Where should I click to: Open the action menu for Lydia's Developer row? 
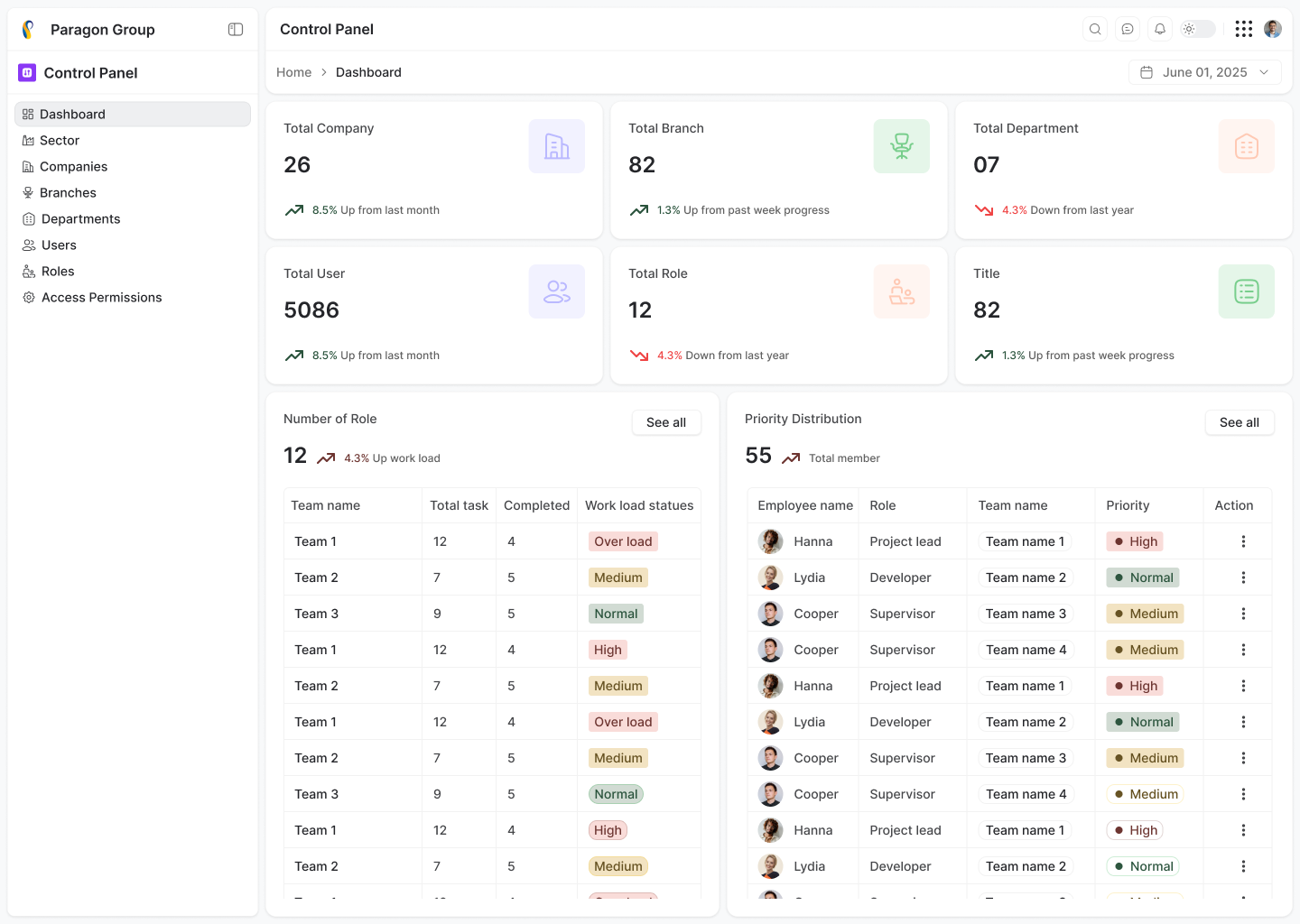1243,577
